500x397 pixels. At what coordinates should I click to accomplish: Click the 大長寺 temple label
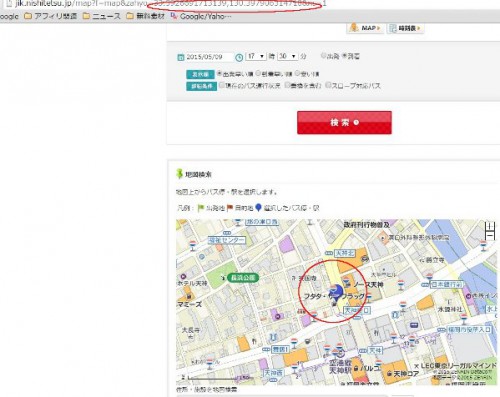(x=190, y=330)
